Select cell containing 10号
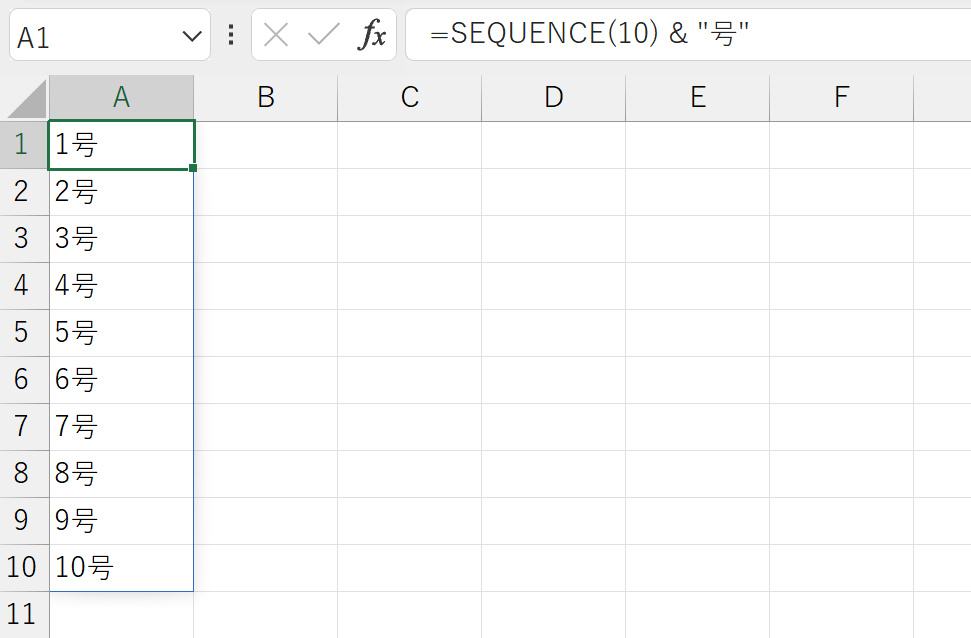Screen dimensions: 971x638 (121, 568)
